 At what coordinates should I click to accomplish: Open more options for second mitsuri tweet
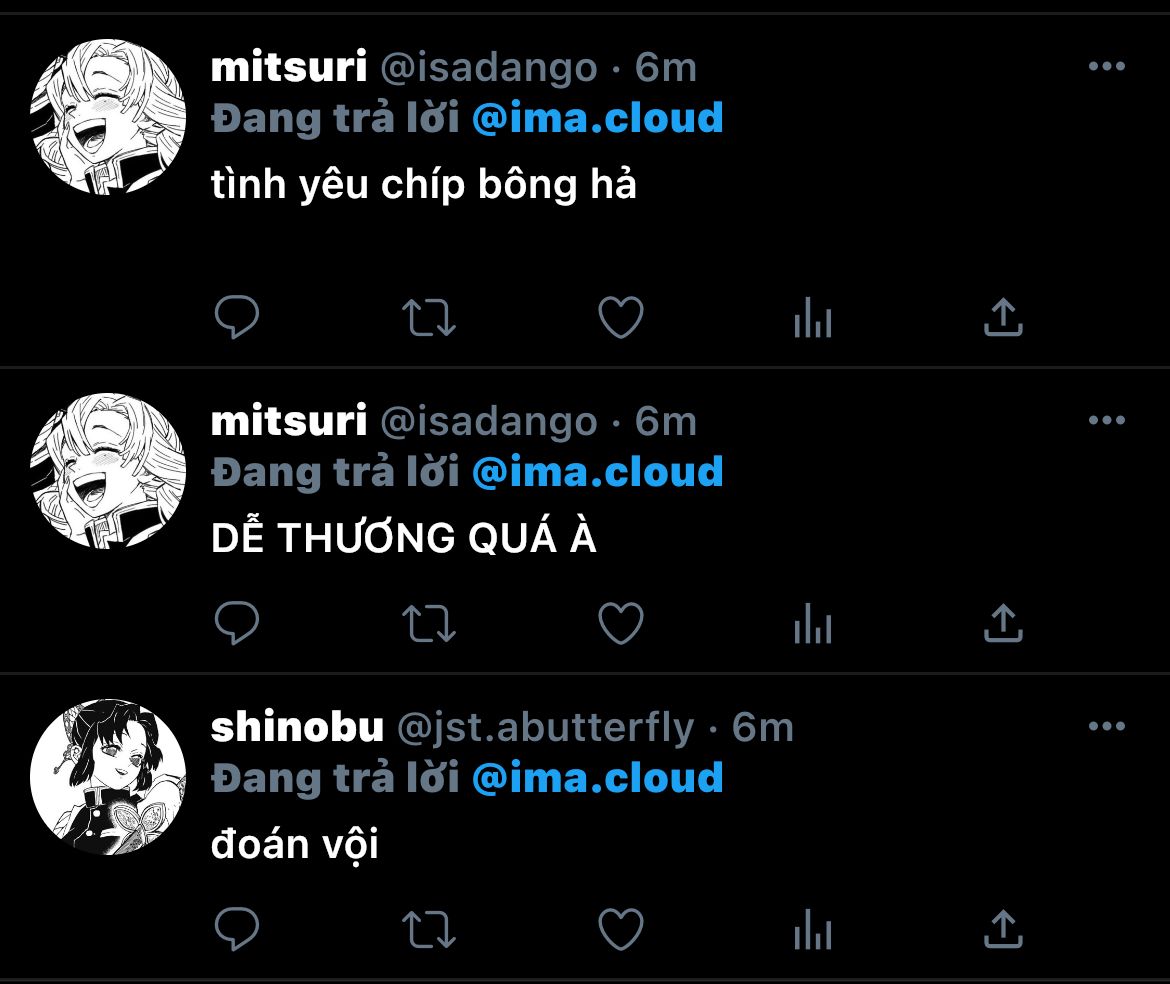point(1107,420)
